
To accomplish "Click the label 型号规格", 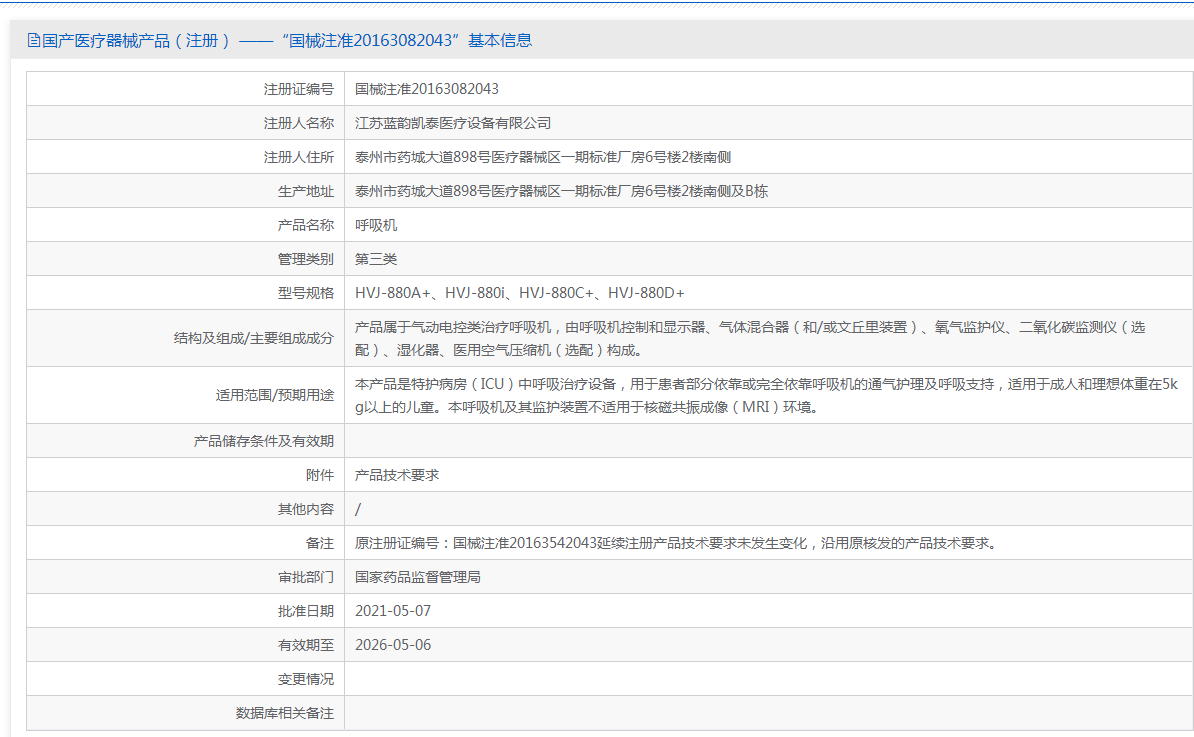I will pyautogui.click(x=305, y=293).
